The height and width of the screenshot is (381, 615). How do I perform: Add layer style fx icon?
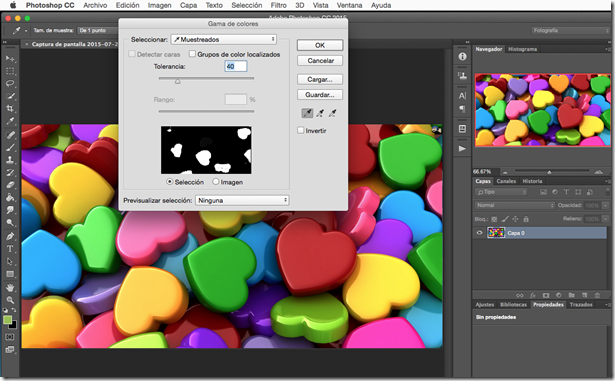[x=533, y=295]
